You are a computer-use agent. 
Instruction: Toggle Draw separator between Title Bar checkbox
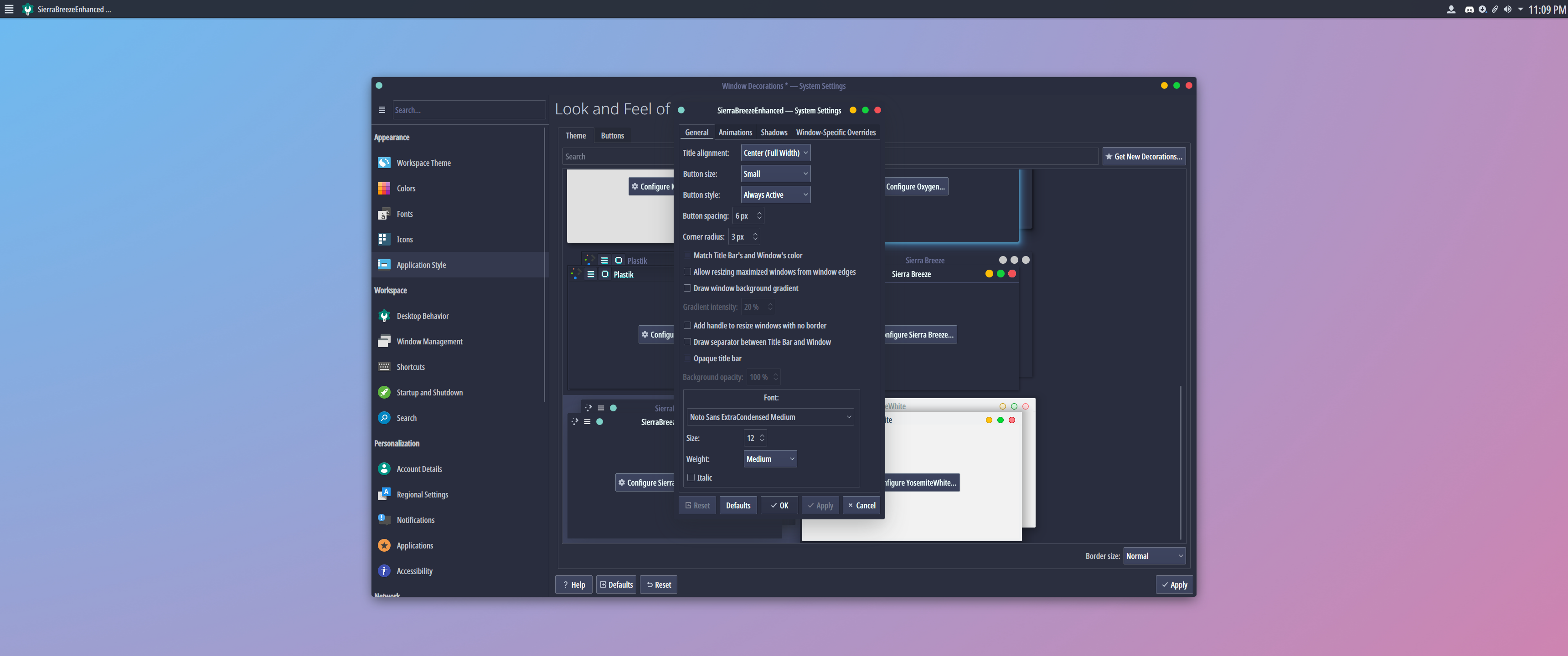coord(687,342)
